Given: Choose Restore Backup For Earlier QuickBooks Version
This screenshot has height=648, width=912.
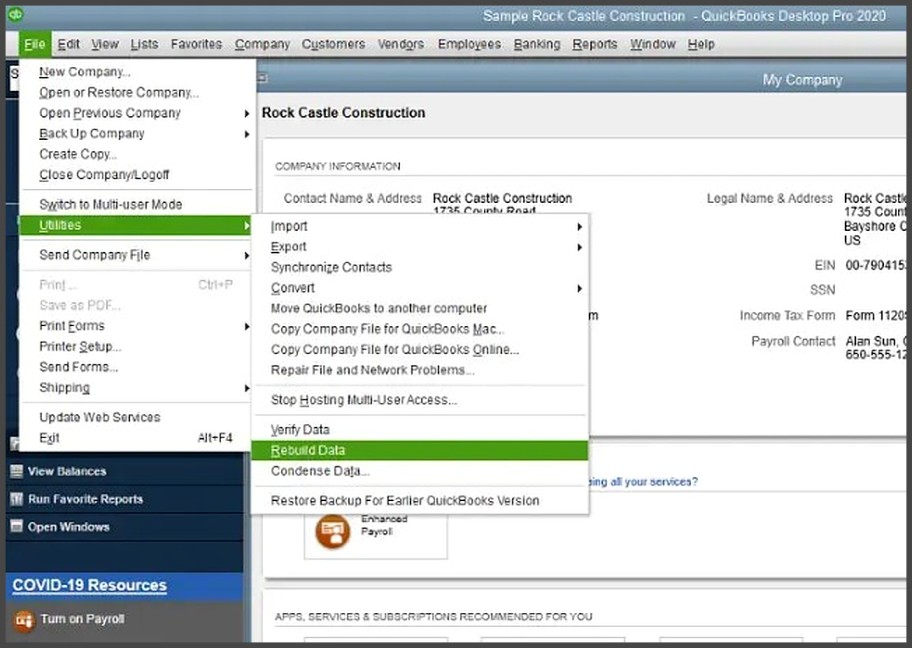Looking at the screenshot, I should (419, 501).
